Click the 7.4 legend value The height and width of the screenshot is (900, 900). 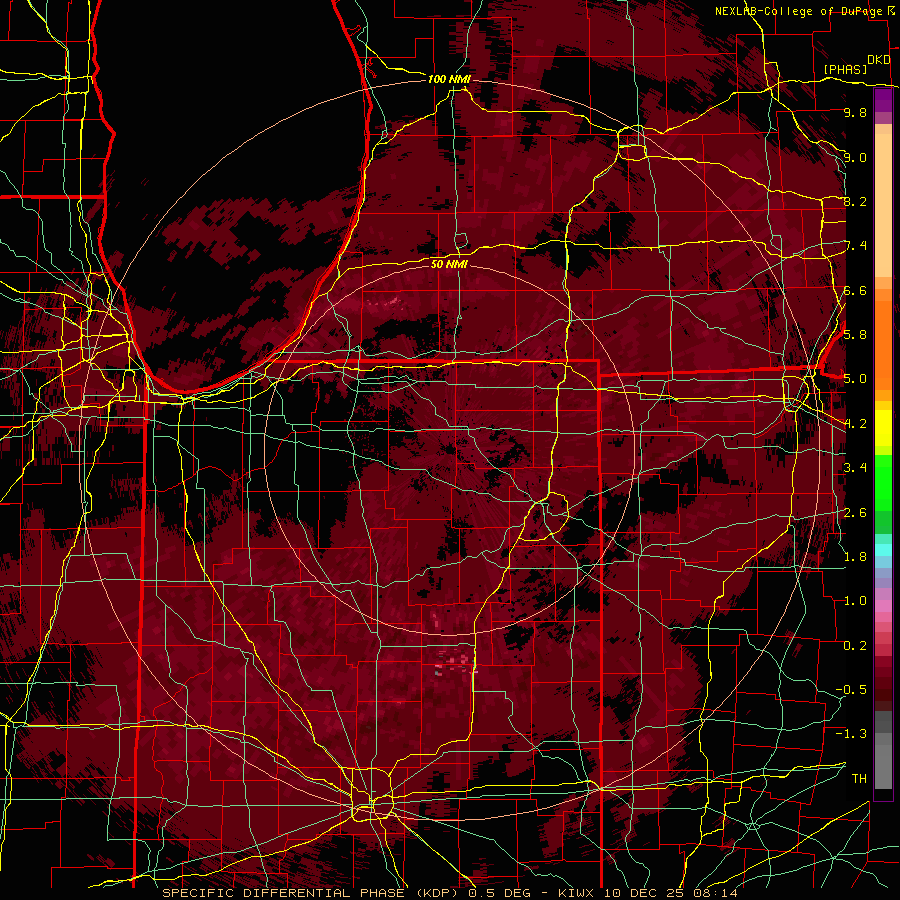coord(855,246)
